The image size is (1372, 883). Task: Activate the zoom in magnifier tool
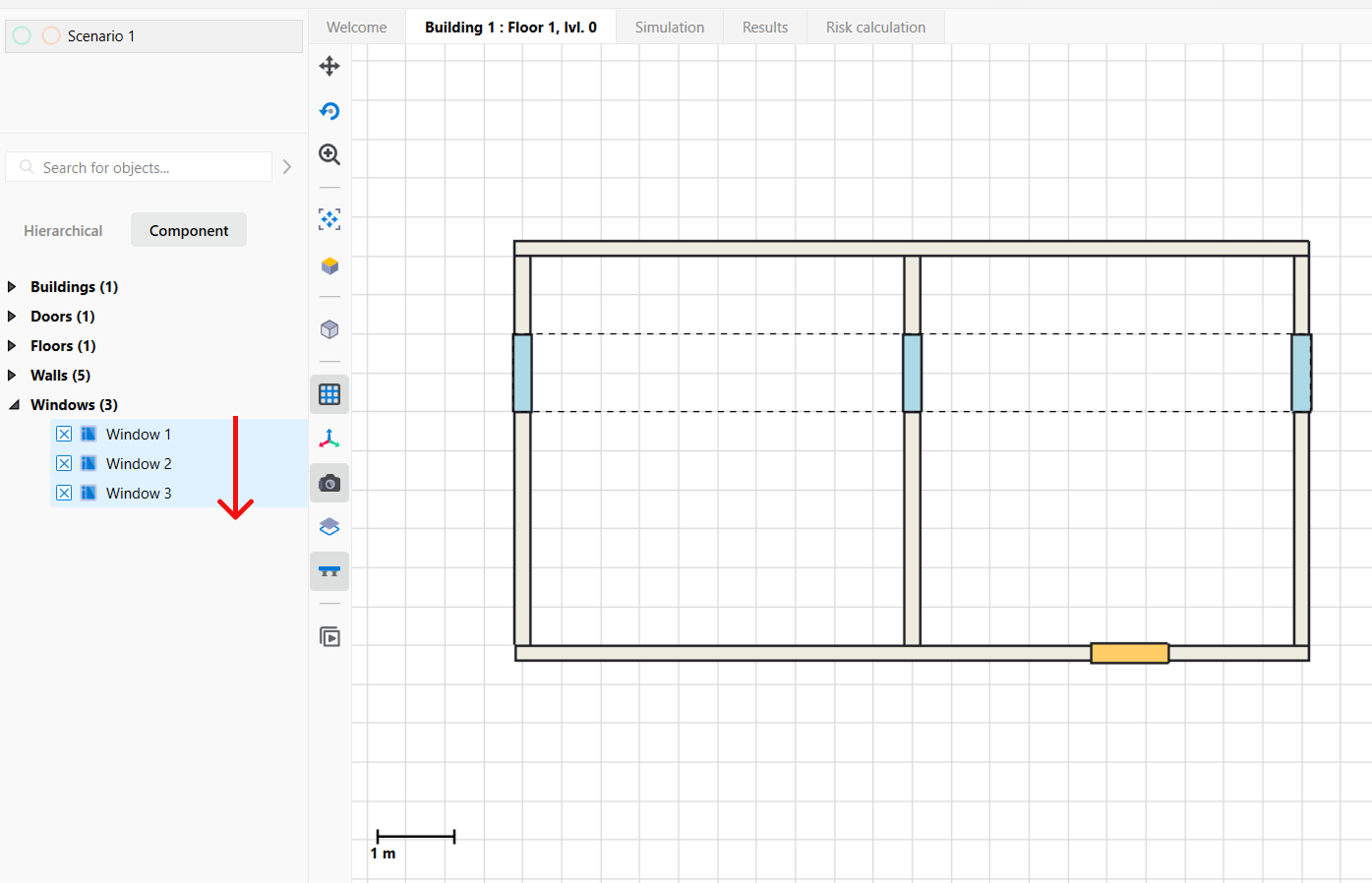[x=329, y=154]
